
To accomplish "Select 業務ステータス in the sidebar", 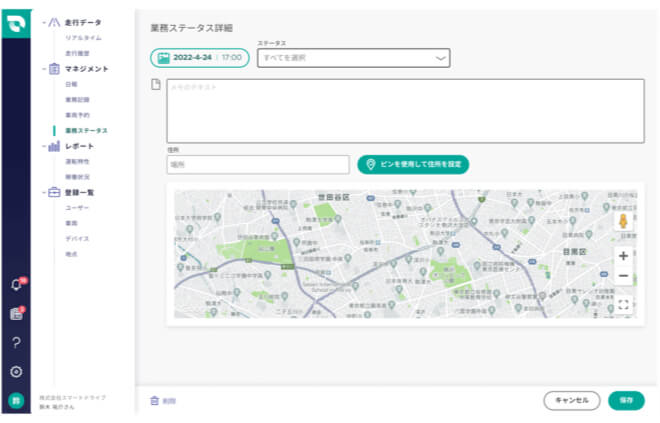I will tap(86, 130).
